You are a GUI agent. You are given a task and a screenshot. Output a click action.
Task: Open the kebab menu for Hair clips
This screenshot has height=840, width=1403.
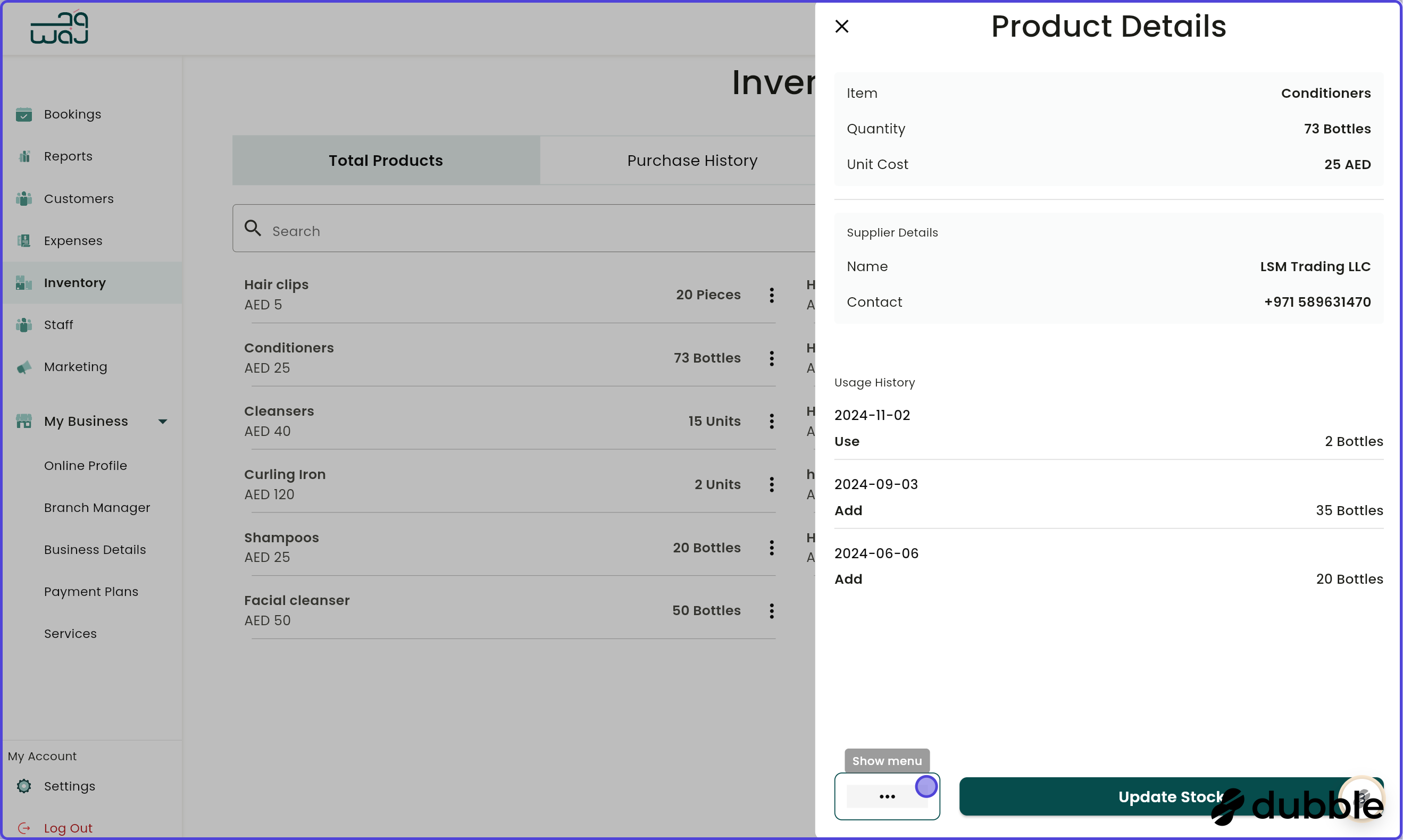coord(771,295)
